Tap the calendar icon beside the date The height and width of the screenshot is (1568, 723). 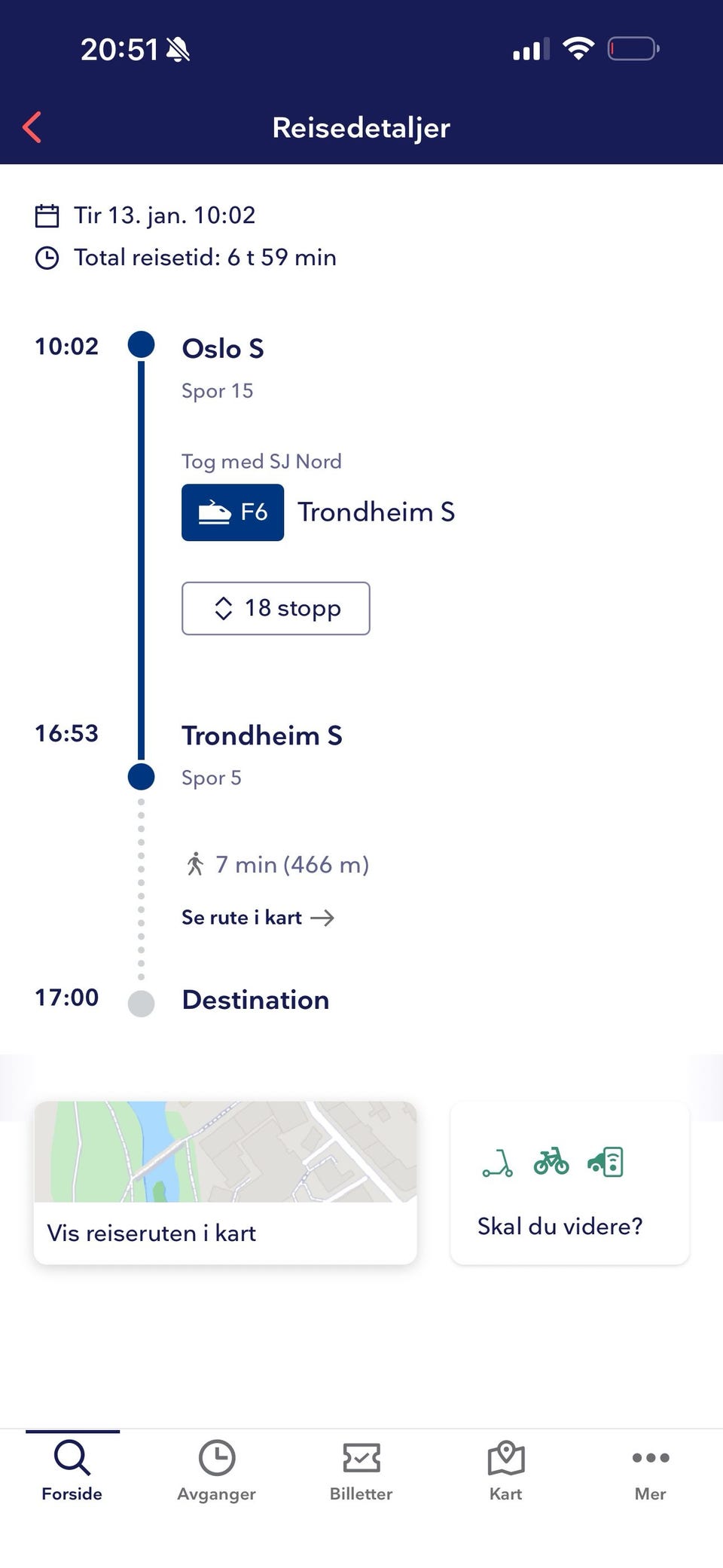point(47,215)
